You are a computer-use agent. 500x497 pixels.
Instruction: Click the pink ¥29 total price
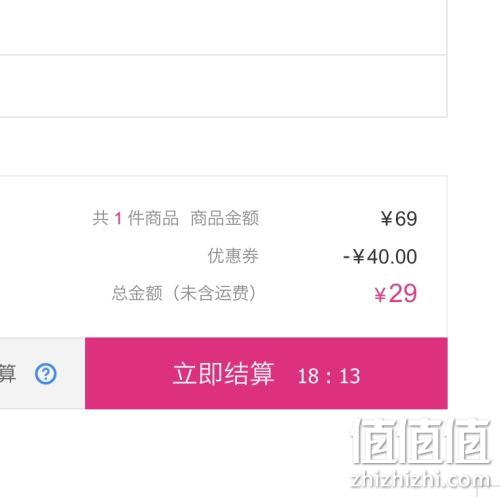(x=395, y=294)
